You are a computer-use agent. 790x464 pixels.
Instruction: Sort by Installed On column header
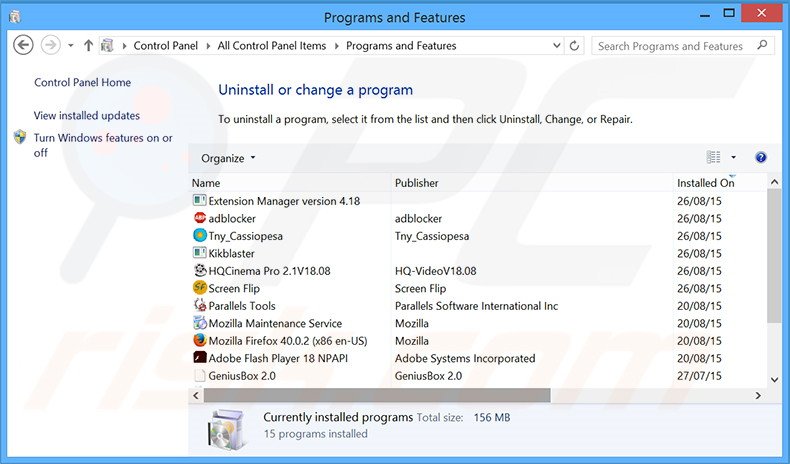[x=705, y=183]
